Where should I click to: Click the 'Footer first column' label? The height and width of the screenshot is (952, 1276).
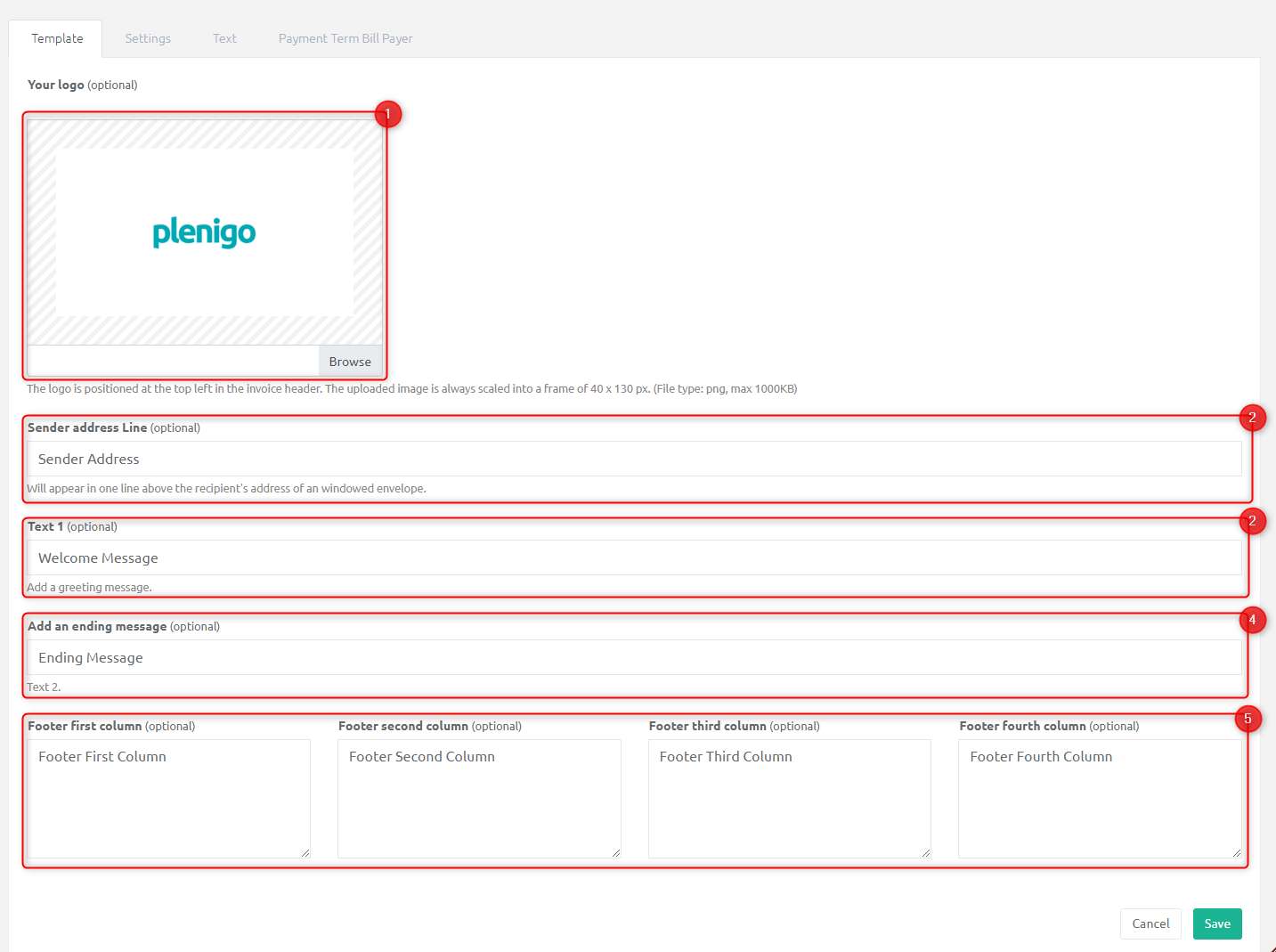pyautogui.click(x=85, y=726)
